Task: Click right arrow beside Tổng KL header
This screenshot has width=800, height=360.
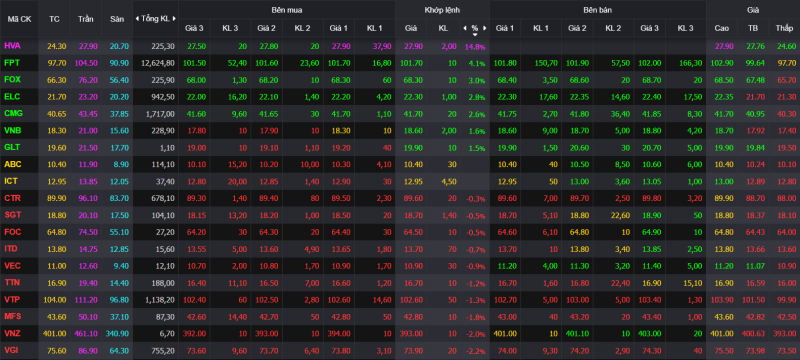Action: point(174,19)
